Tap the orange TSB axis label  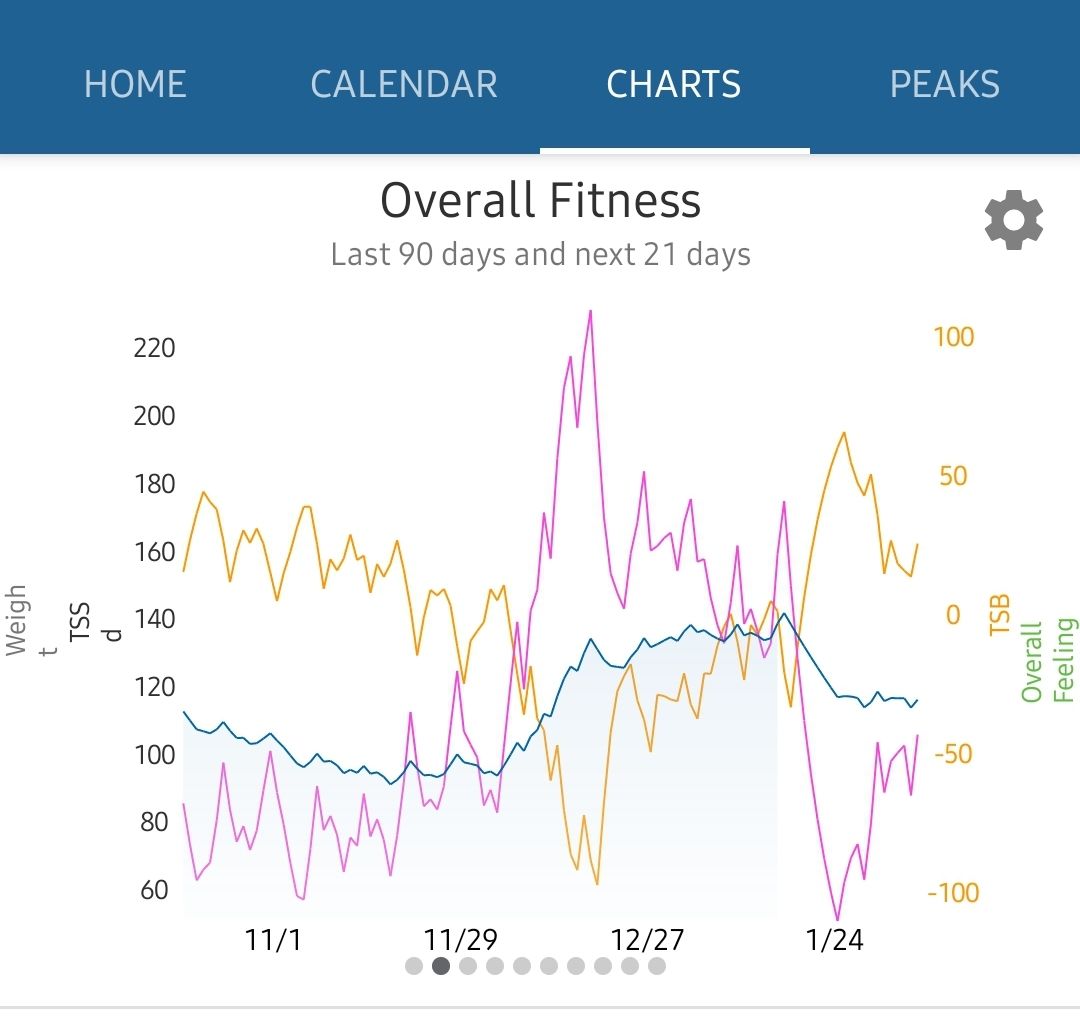coord(999,615)
